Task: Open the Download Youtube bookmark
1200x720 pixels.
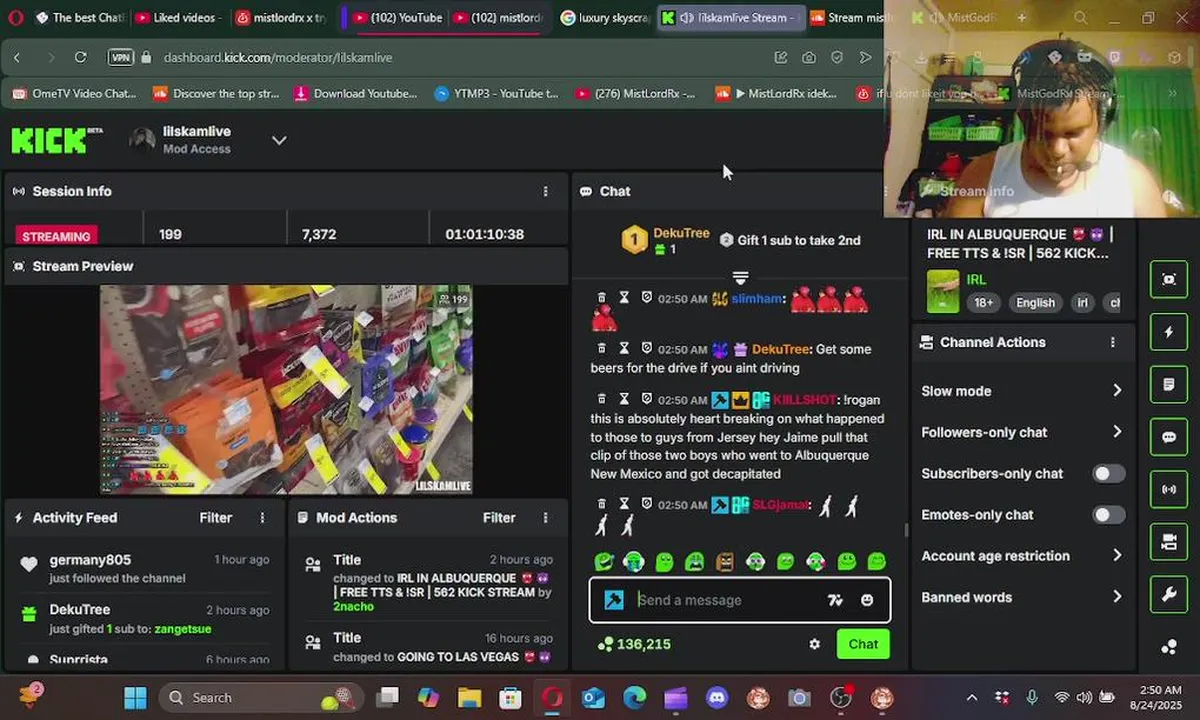Action: point(355,93)
